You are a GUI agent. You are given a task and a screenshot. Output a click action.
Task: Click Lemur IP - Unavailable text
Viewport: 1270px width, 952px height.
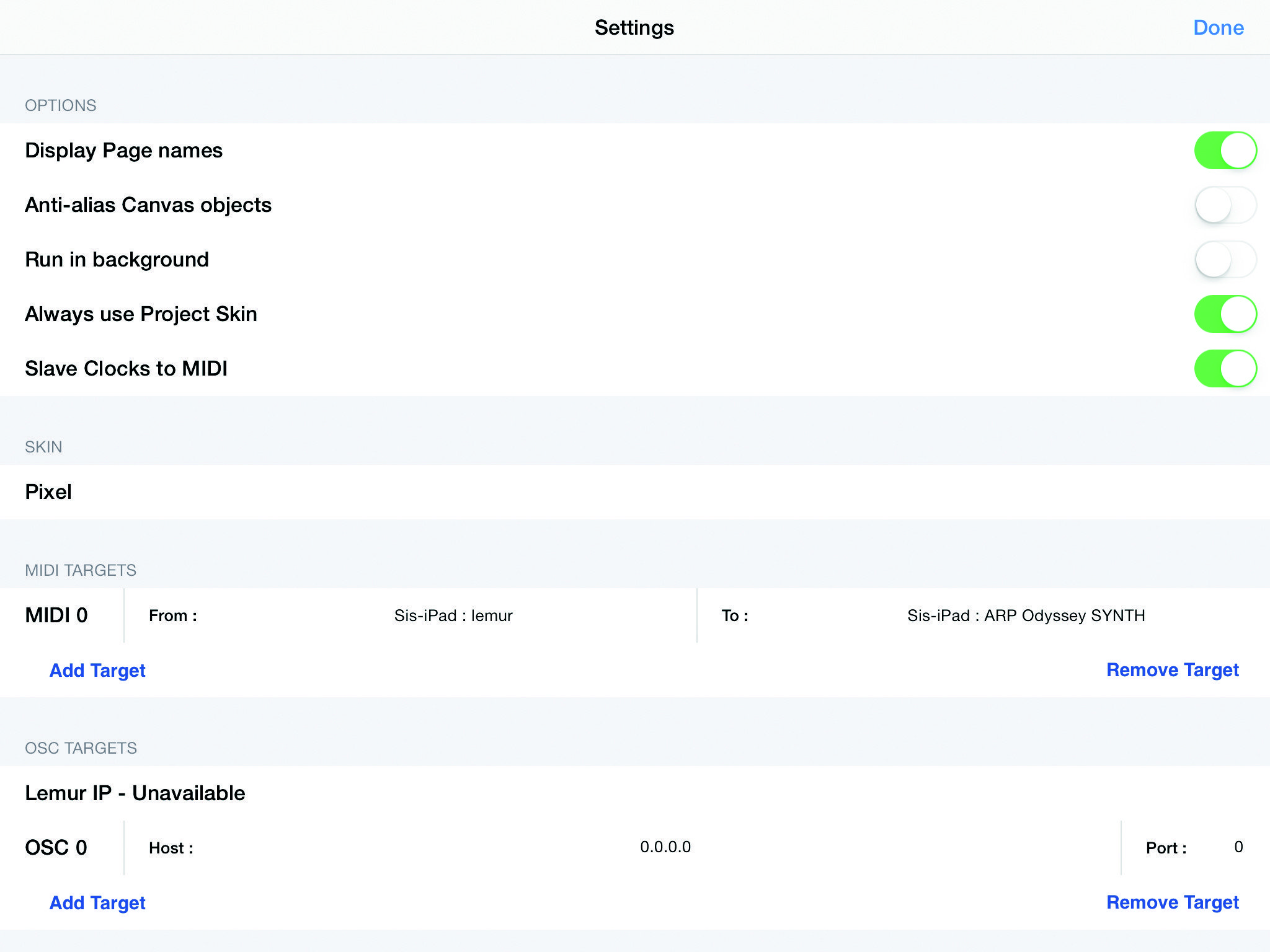[x=135, y=793]
